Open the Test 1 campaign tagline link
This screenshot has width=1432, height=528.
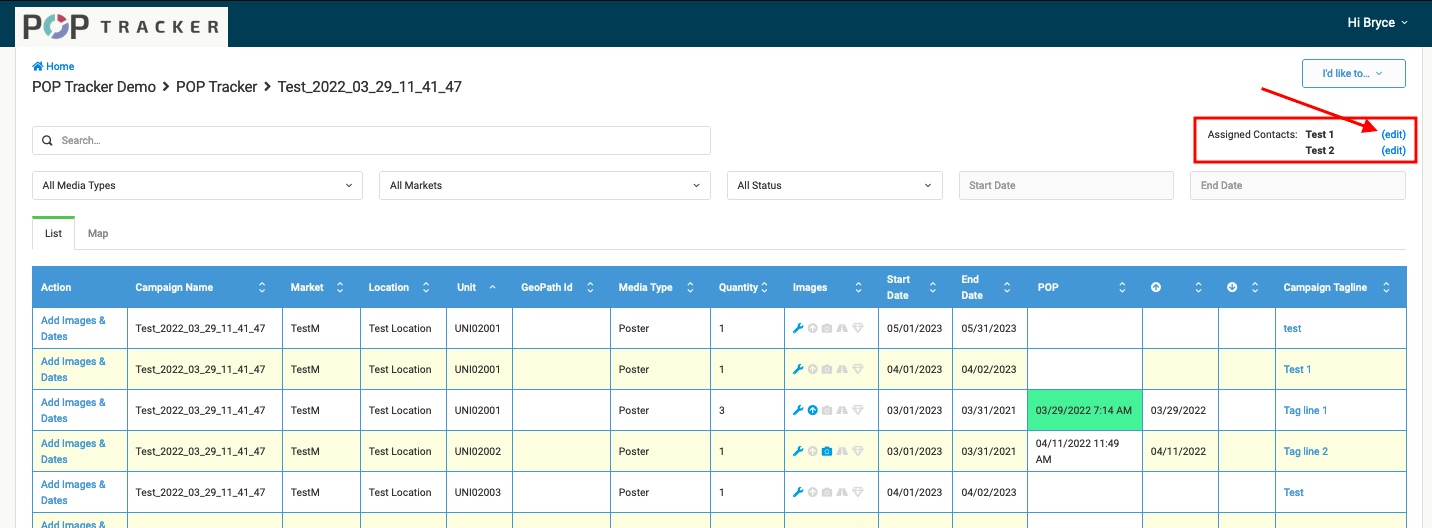pyautogui.click(x=1297, y=369)
